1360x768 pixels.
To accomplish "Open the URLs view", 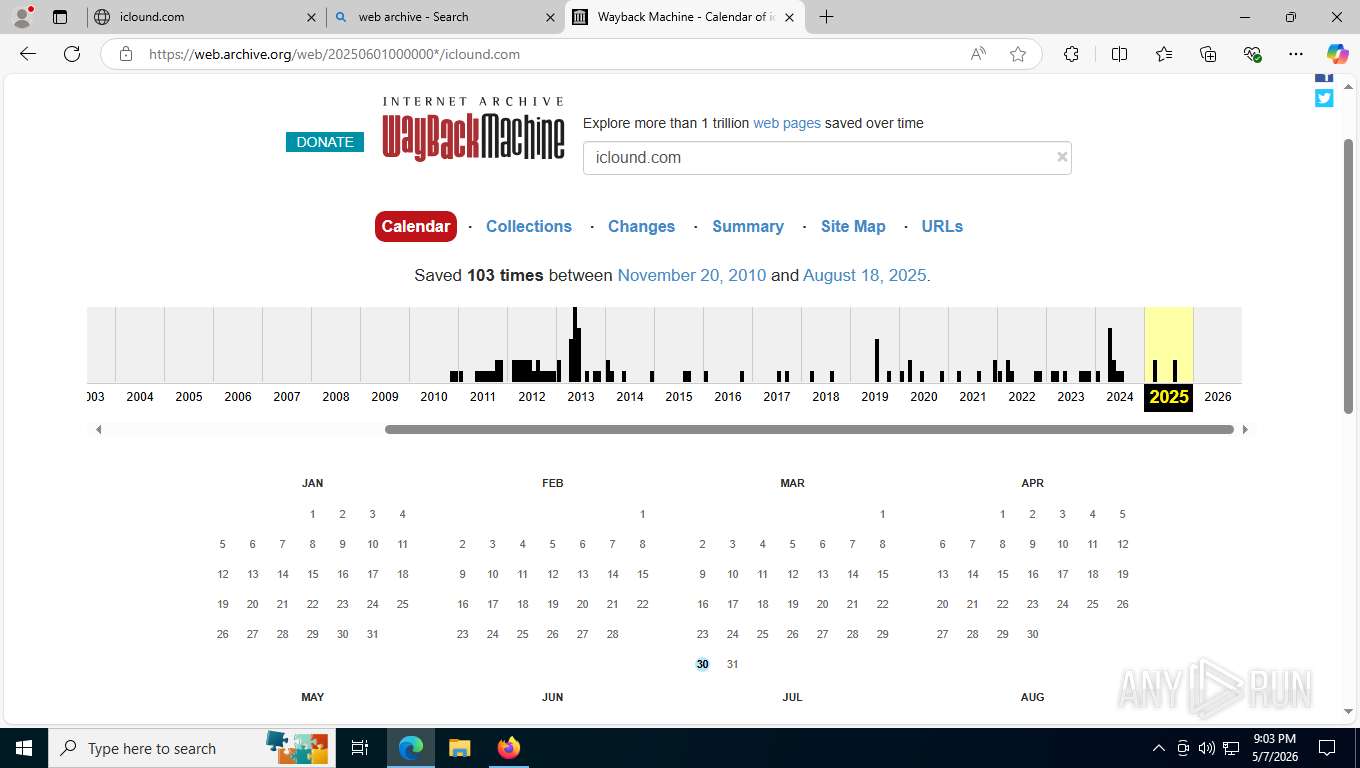I will [x=942, y=226].
